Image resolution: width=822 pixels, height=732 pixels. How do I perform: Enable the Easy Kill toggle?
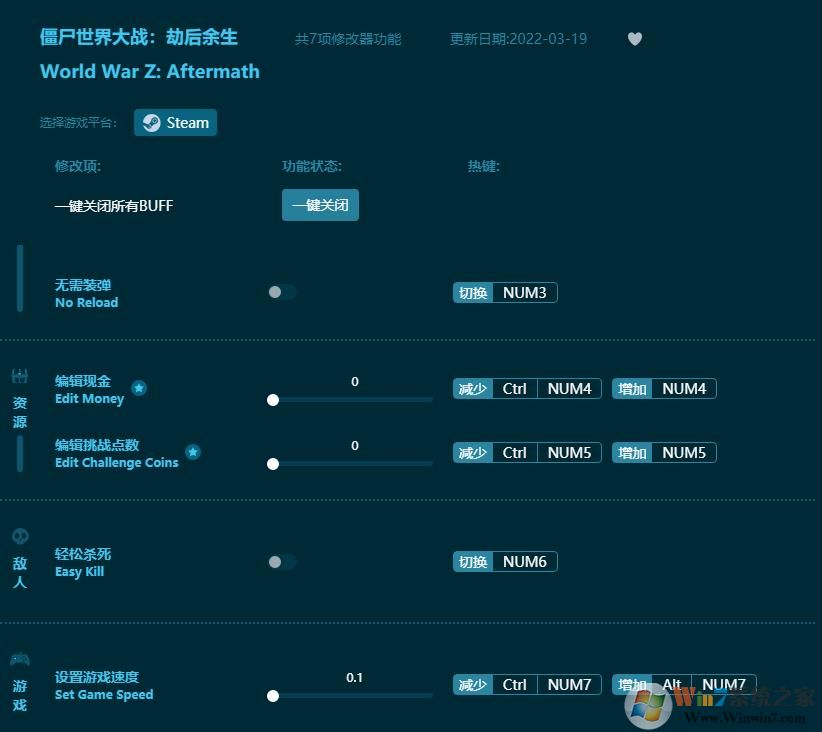281,561
